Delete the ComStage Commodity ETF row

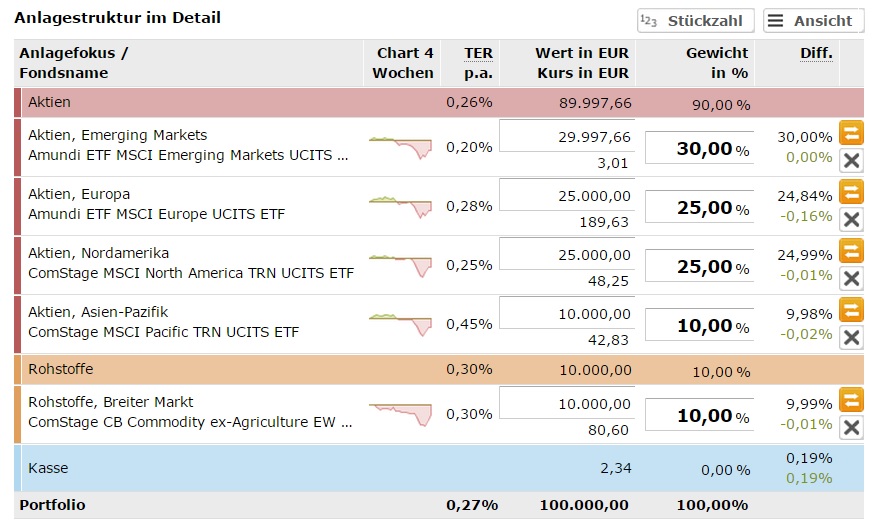click(851, 428)
